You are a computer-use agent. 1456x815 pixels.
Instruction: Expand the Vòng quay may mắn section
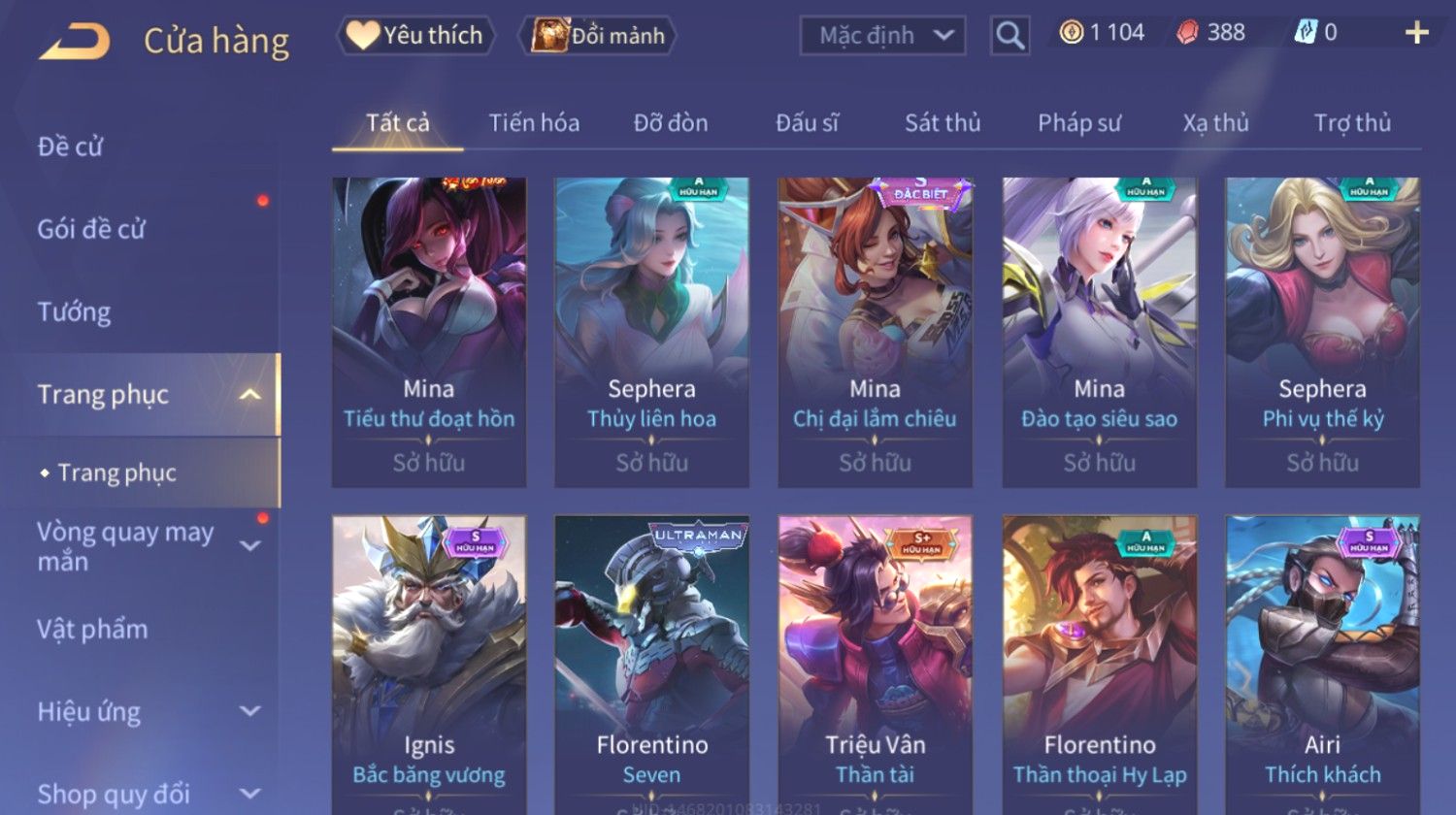pos(249,546)
